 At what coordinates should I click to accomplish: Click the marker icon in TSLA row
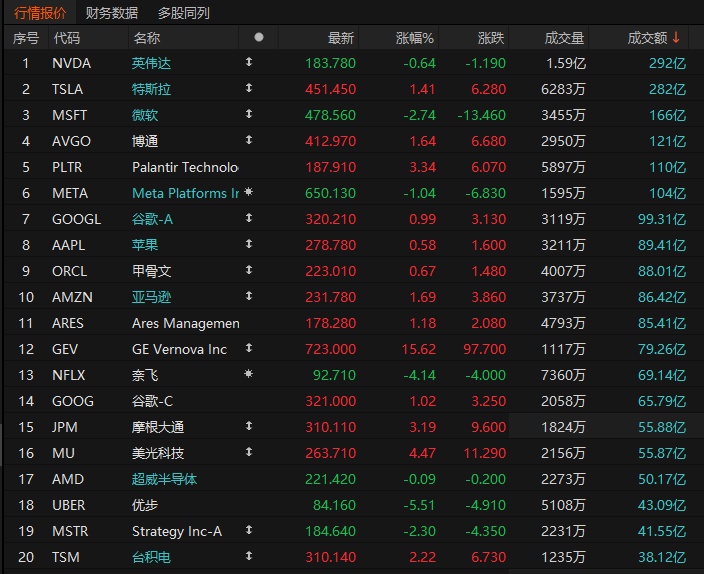(x=249, y=88)
